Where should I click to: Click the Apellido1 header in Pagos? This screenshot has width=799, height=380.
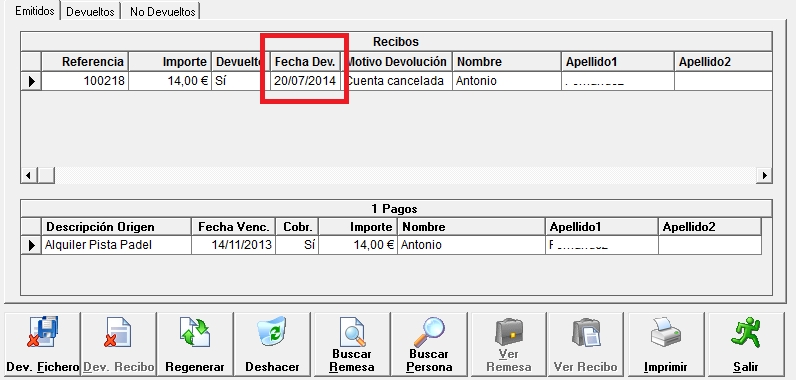point(602,227)
